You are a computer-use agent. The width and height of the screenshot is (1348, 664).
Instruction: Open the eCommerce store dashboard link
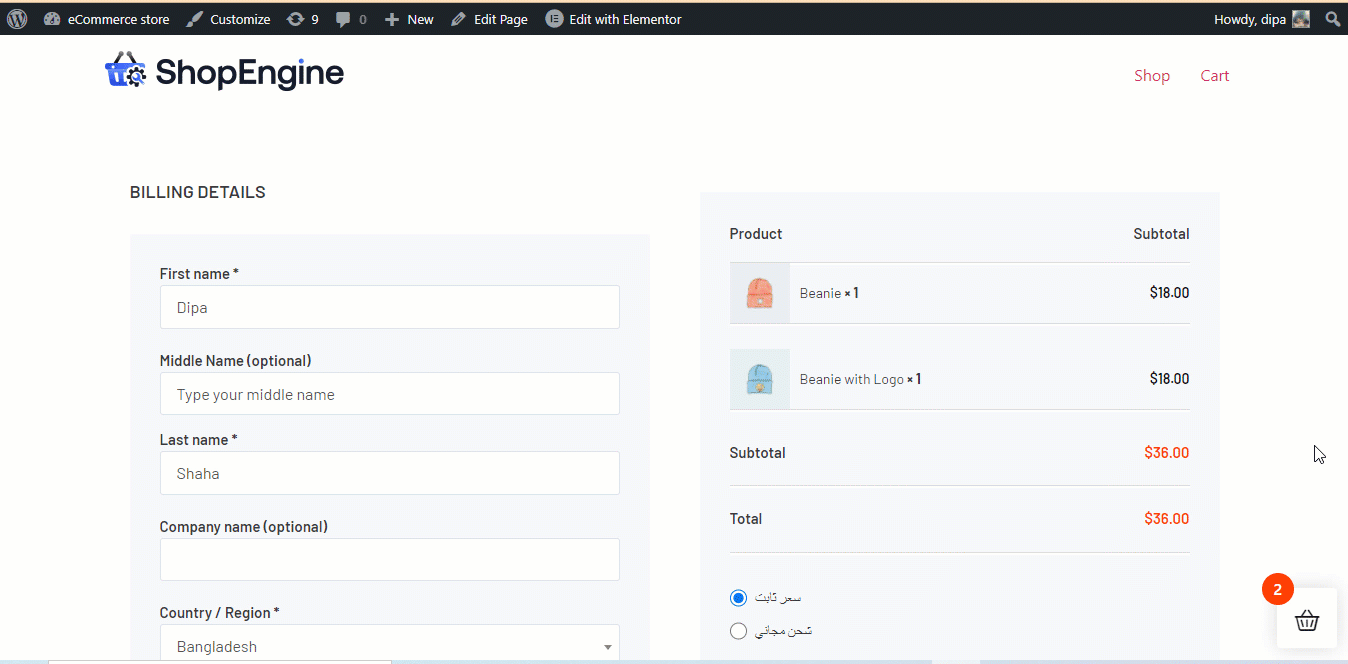(107, 19)
